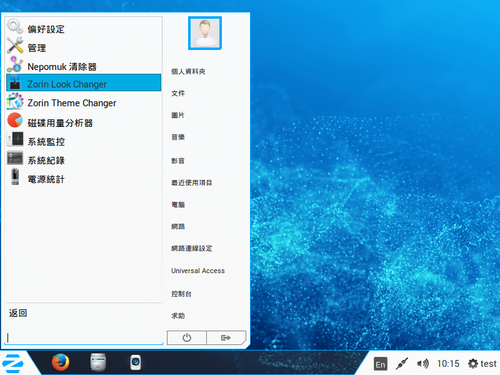
Task: Open Nepomuk 清除器 entry
Action: click(x=84, y=66)
